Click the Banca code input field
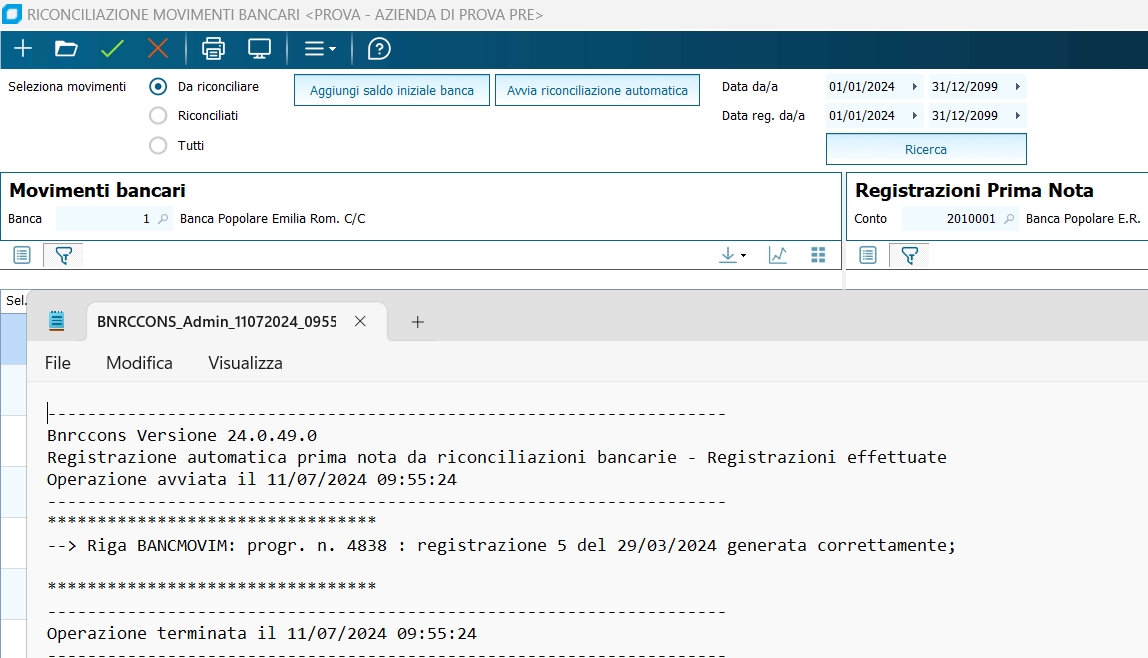The height and width of the screenshot is (658, 1148). pyautogui.click(x=105, y=219)
